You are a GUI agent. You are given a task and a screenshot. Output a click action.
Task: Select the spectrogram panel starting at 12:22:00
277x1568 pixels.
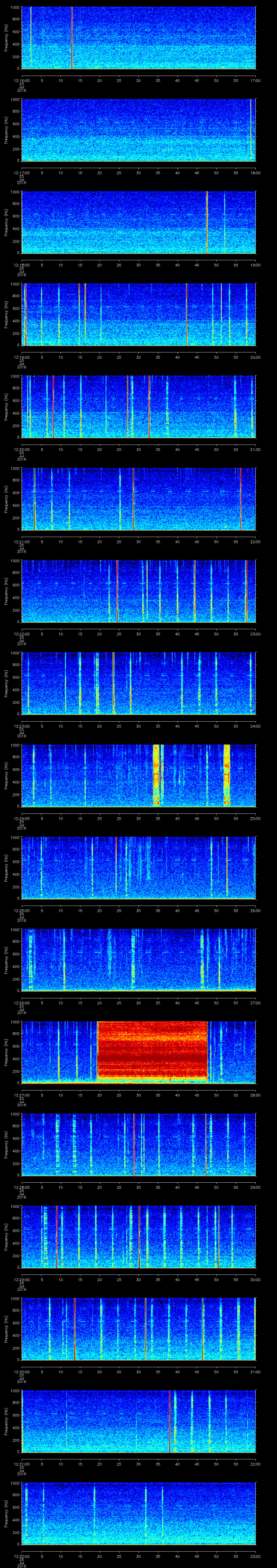pos(139,591)
